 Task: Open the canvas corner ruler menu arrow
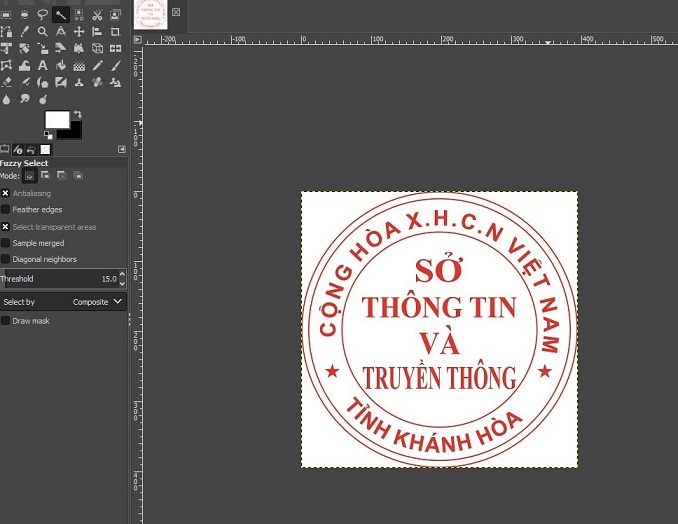click(x=138, y=40)
